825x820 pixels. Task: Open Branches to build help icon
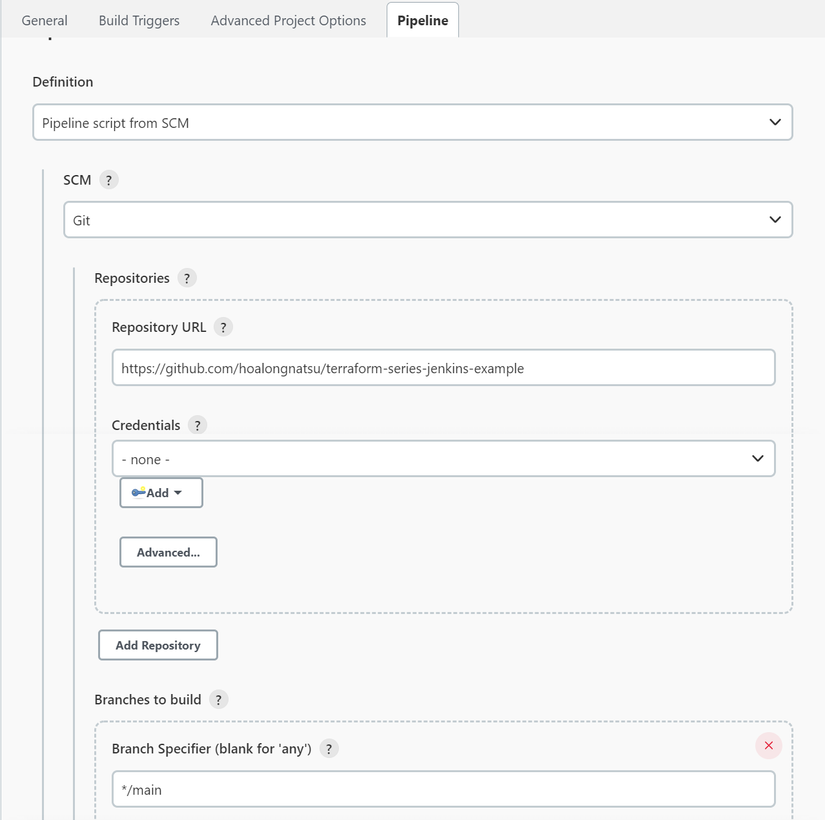click(x=218, y=699)
